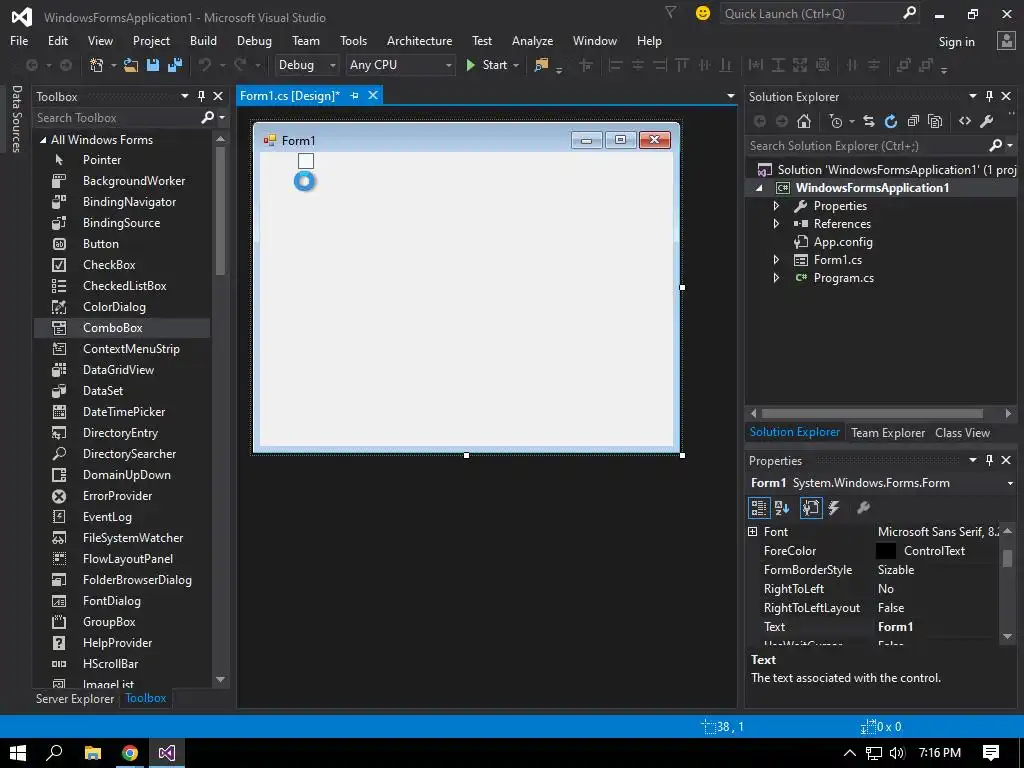Pick the CheckBox control from Toolbox
Viewport: 1024px width, 768px height.
(122, 264)
